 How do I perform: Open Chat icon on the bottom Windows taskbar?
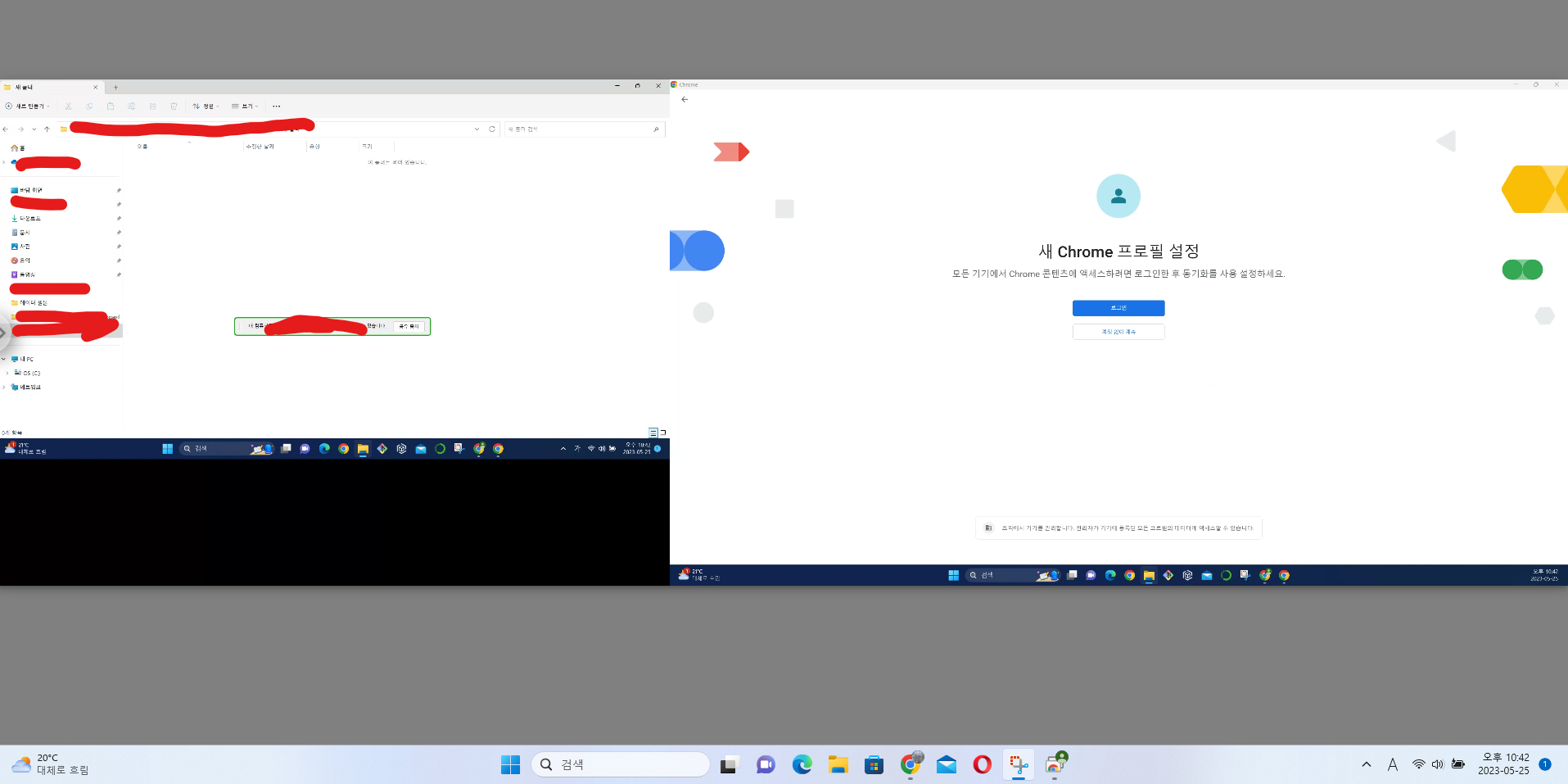point(766,764)
